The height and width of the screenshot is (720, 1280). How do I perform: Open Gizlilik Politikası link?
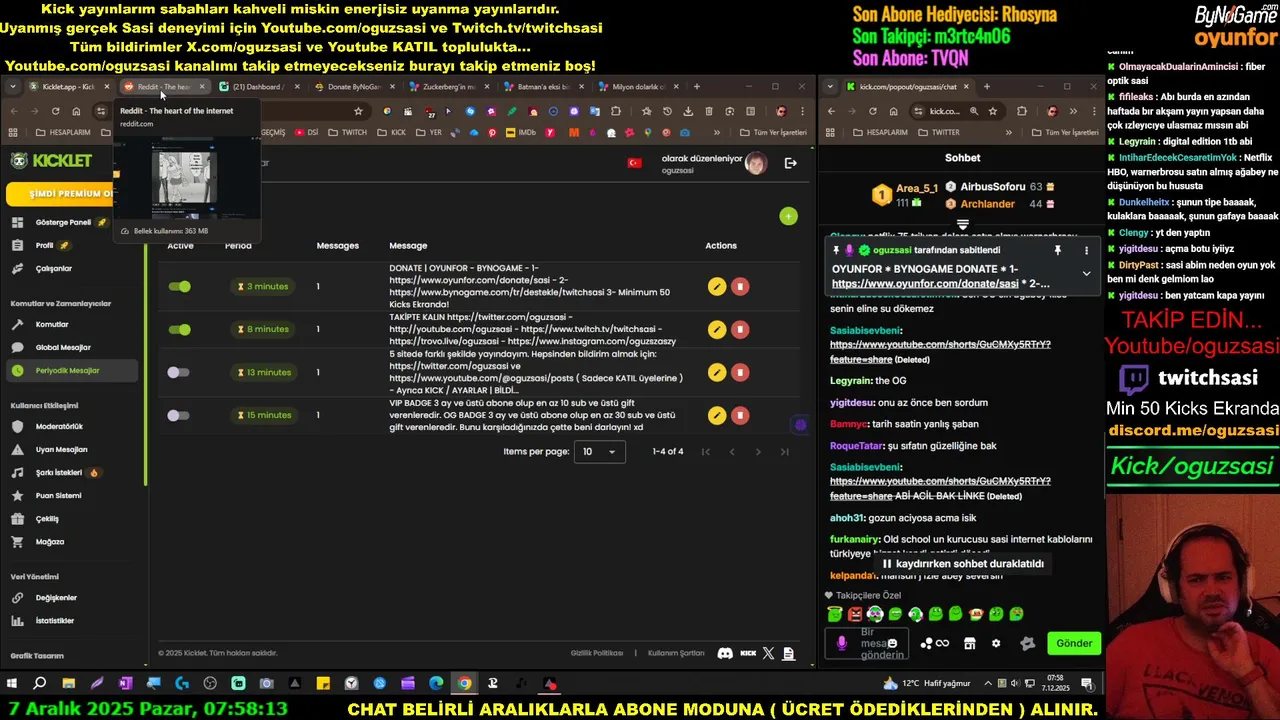click(597, 653)
